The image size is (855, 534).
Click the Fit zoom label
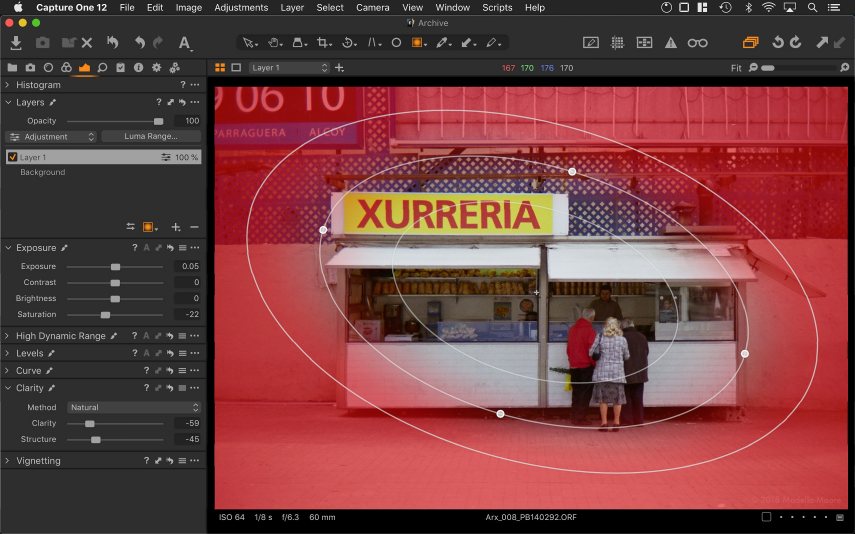pos(736,68)
